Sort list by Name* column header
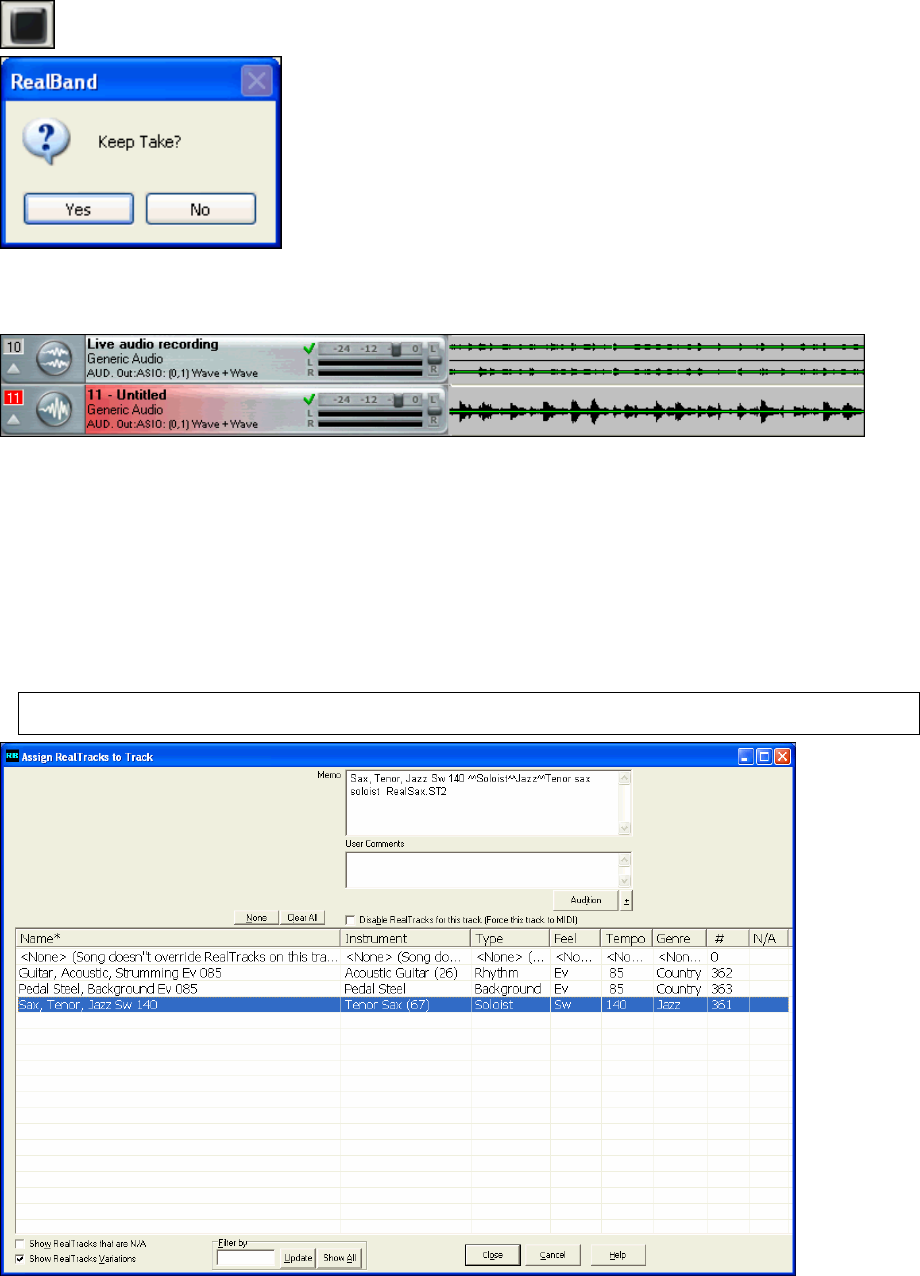 click(178, 938)
